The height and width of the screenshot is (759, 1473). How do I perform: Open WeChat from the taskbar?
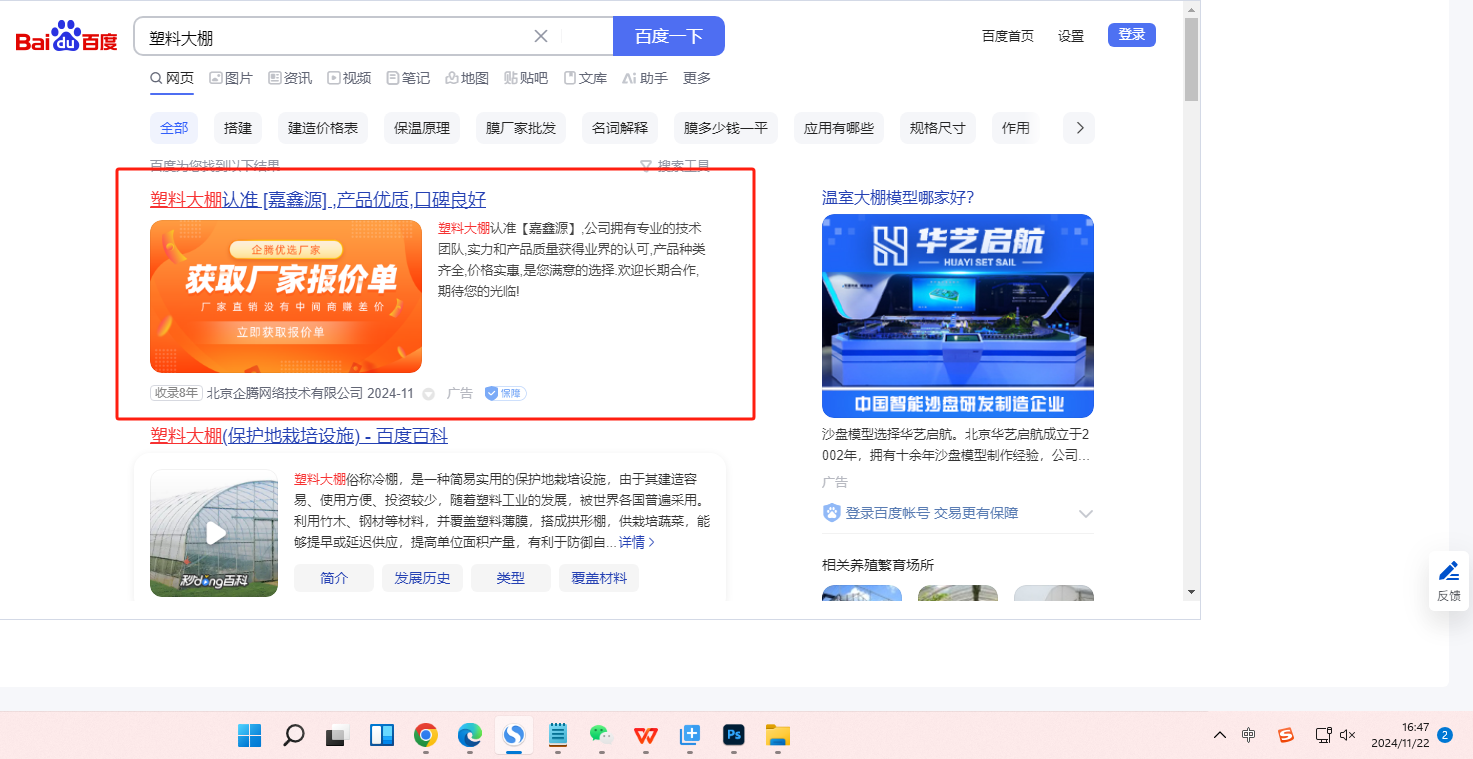tap(600, 736)
